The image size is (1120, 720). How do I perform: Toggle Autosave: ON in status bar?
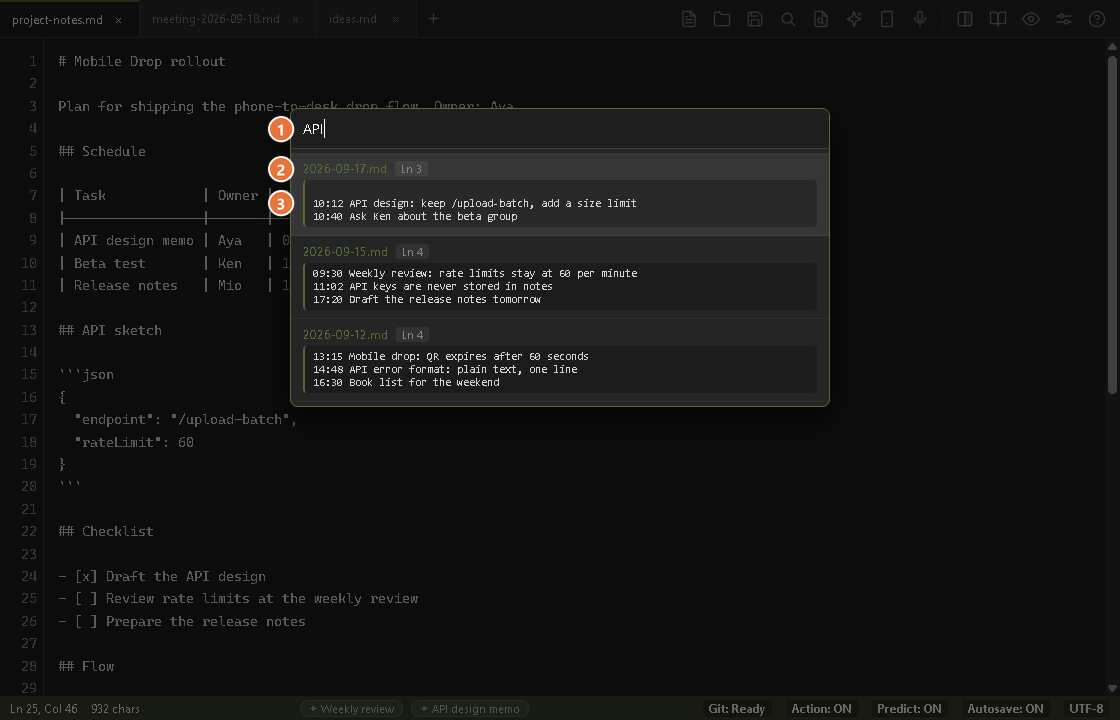1006,709
